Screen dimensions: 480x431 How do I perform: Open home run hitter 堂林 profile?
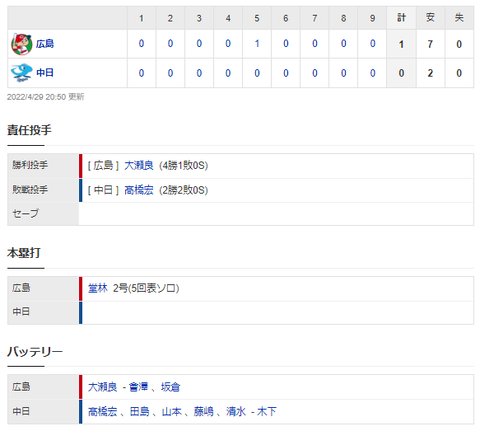tap(98, 288)
